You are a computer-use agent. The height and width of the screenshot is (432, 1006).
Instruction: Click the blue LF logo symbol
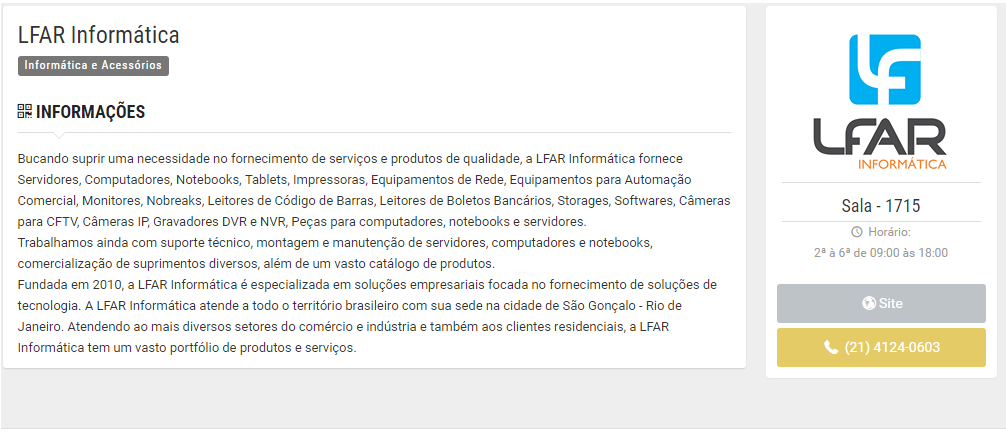point(885,69)
